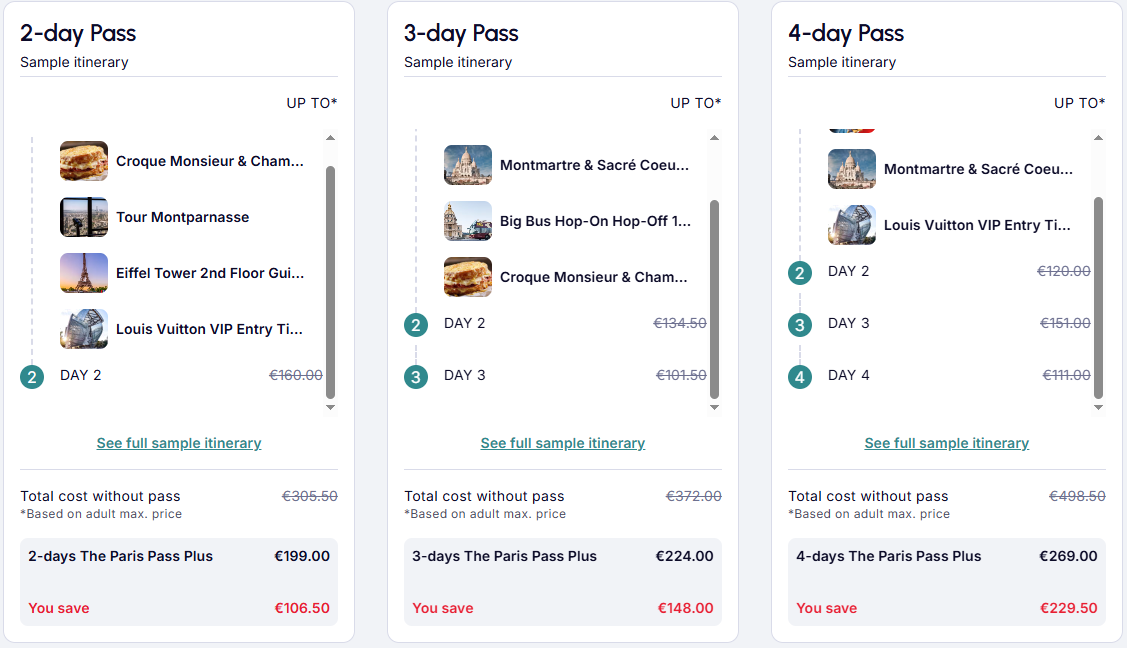Click the Croque Monsieur thumbnail in 2-day Pass
1127x648 pixels.
tap(83, 160)
